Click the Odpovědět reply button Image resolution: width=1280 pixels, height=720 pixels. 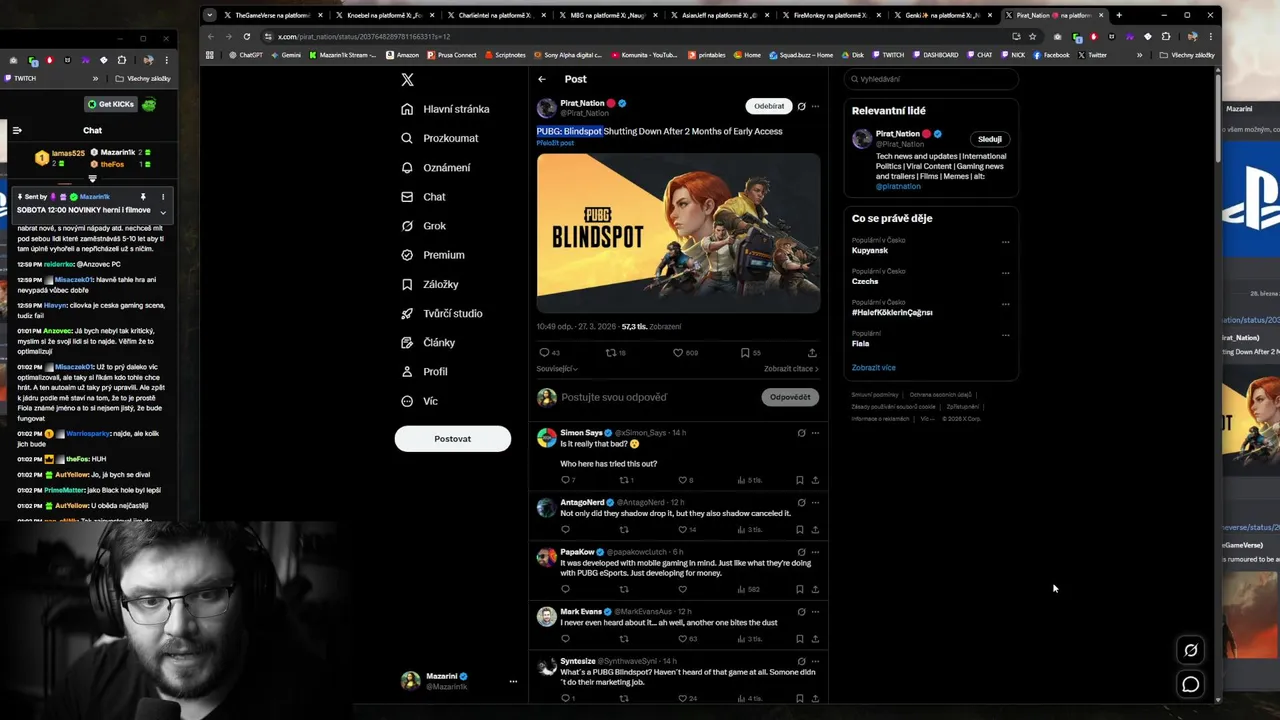tap(790, 397)
